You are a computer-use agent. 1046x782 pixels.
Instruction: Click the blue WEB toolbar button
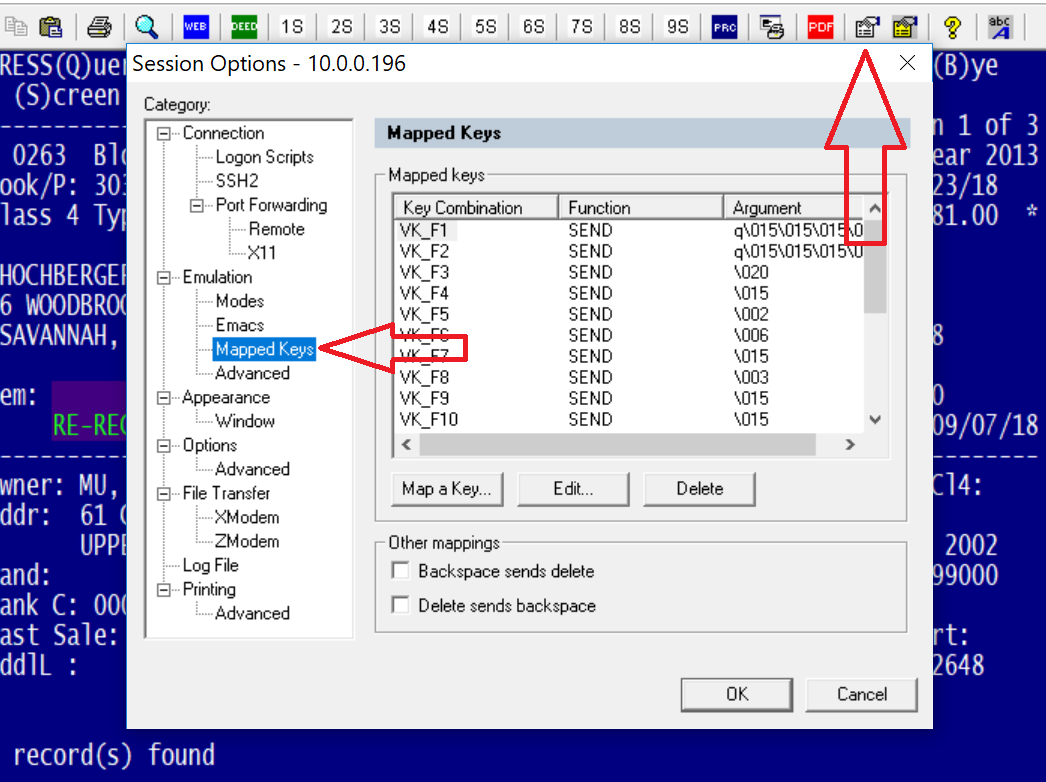coord(195,27)
